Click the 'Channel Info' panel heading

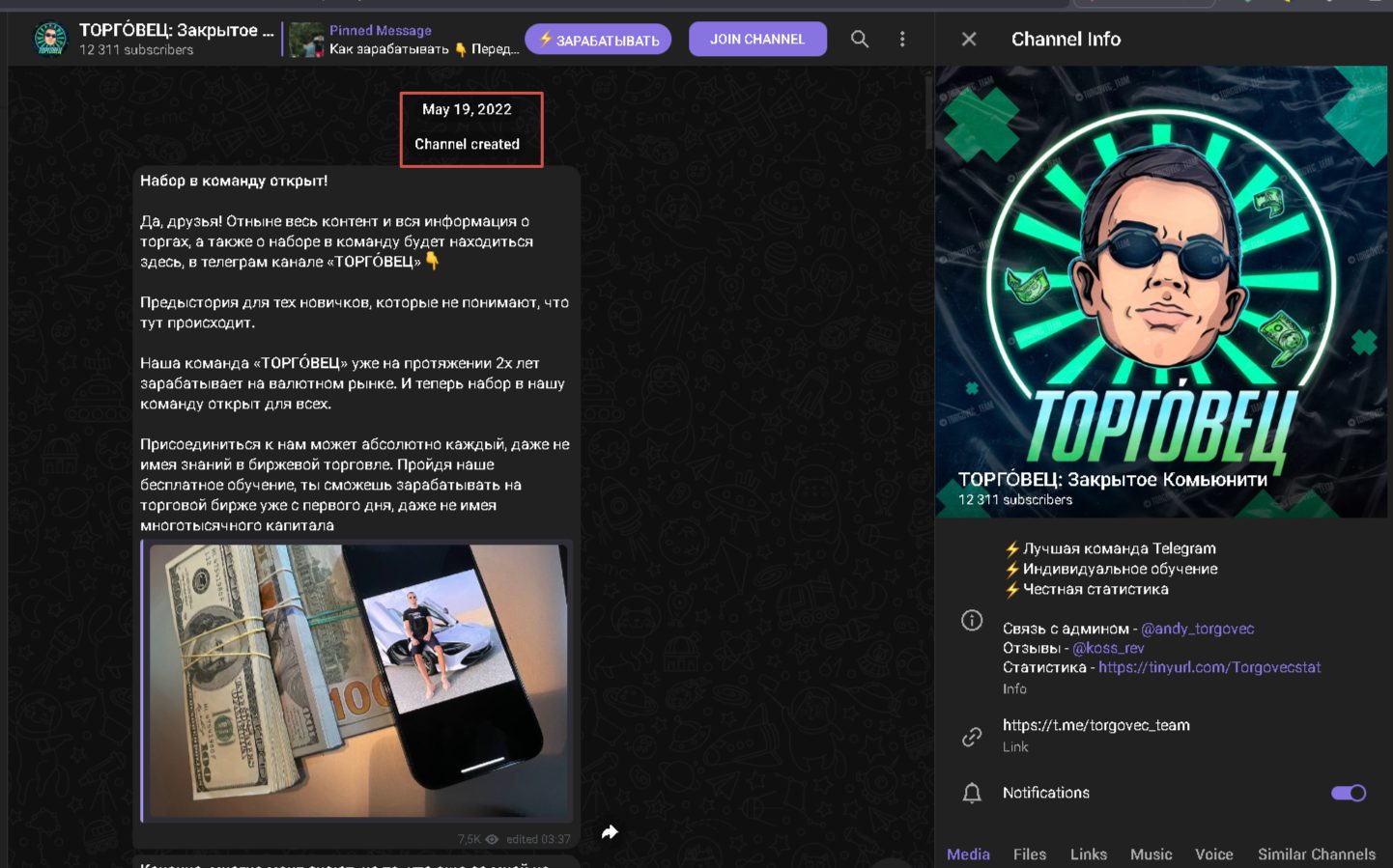1066,39
